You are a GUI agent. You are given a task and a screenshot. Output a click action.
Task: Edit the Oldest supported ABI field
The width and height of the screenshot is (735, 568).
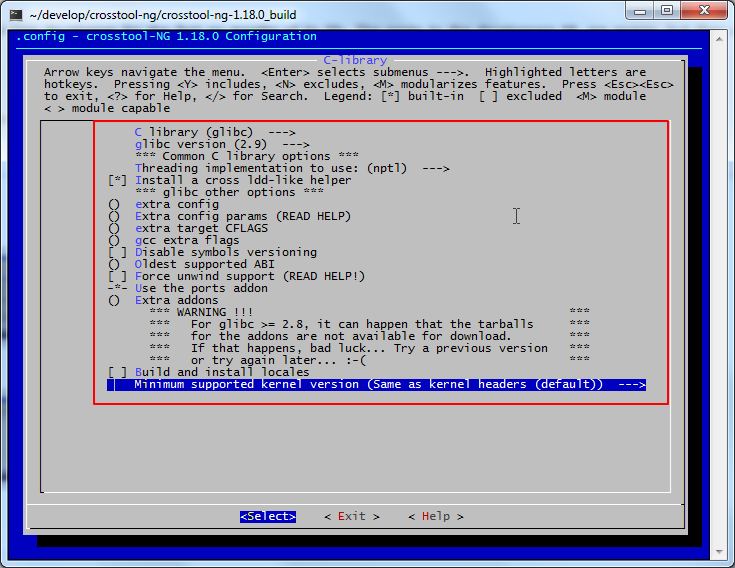[191, 264]
